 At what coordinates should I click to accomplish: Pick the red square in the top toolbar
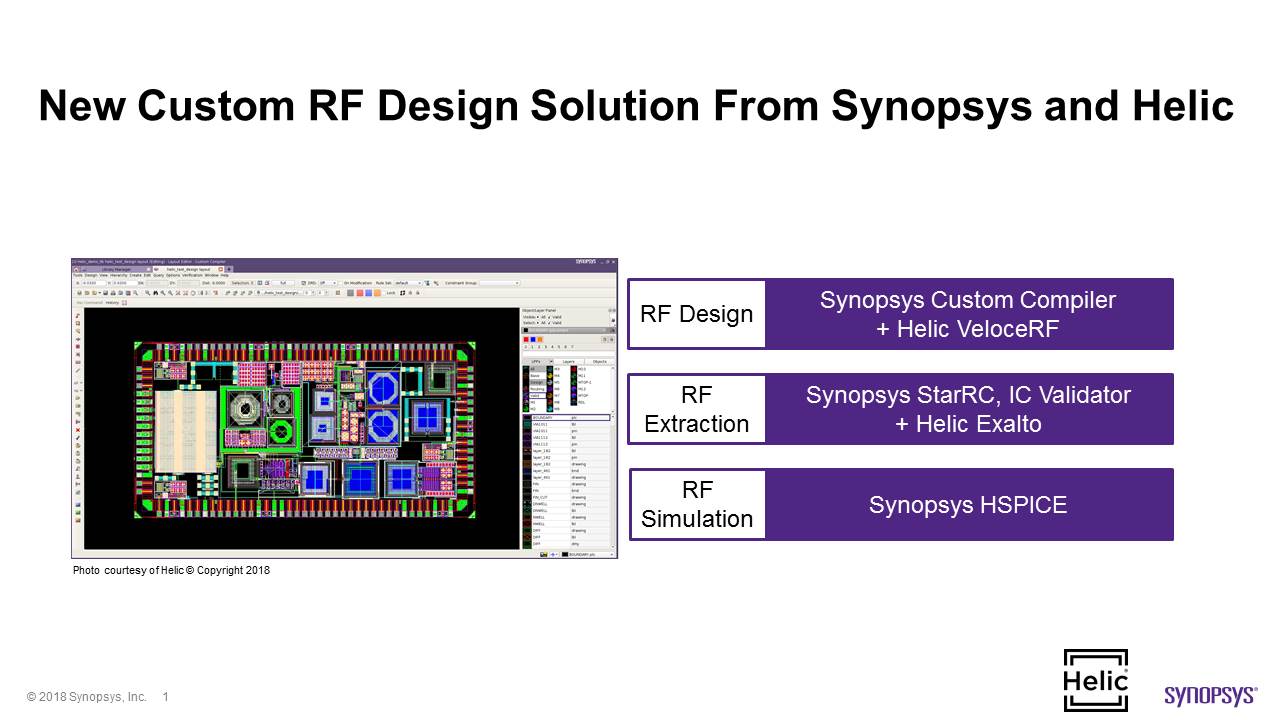click(x=360, y=293)
